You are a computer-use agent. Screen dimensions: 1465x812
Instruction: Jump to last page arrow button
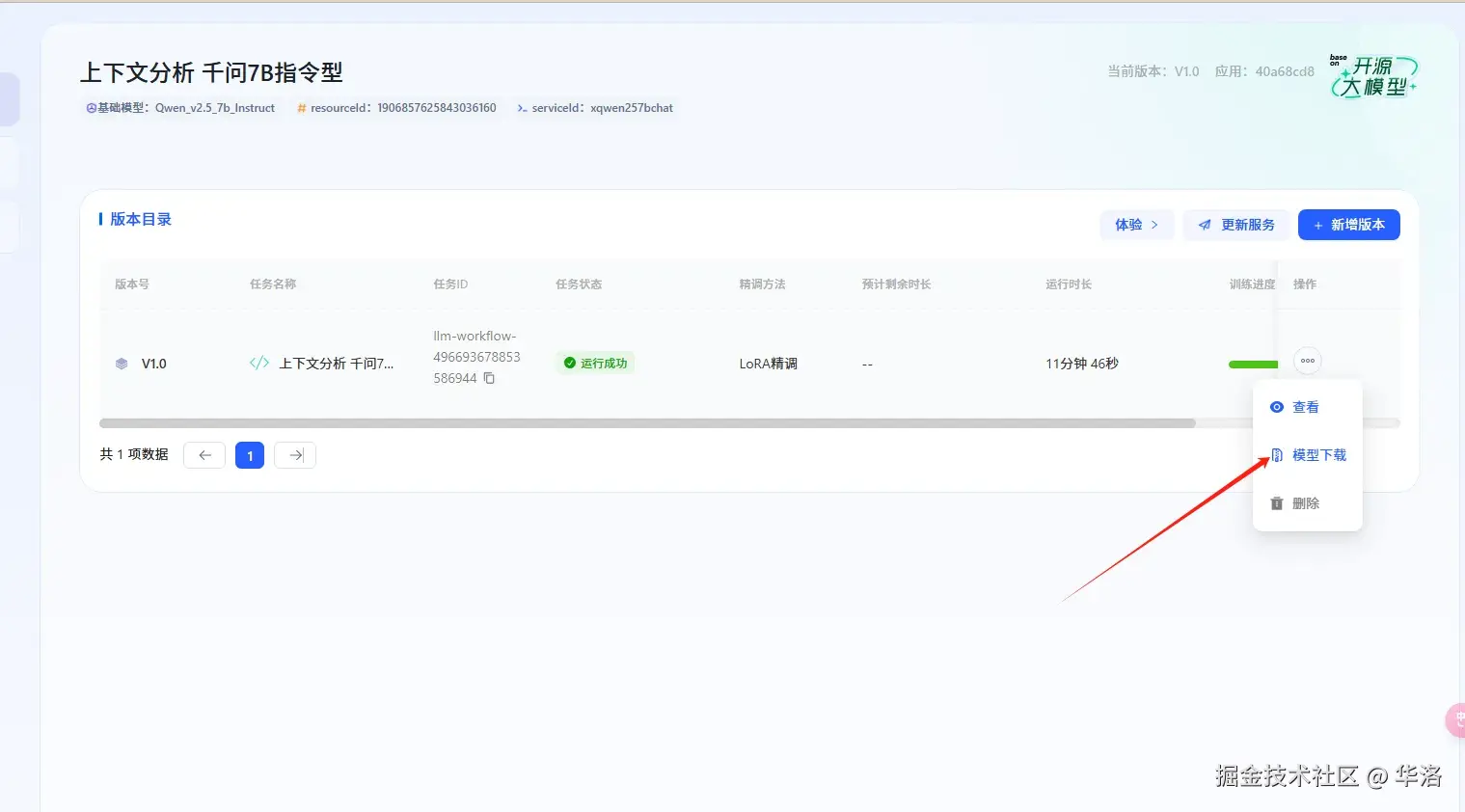click(x=295, y=455)
